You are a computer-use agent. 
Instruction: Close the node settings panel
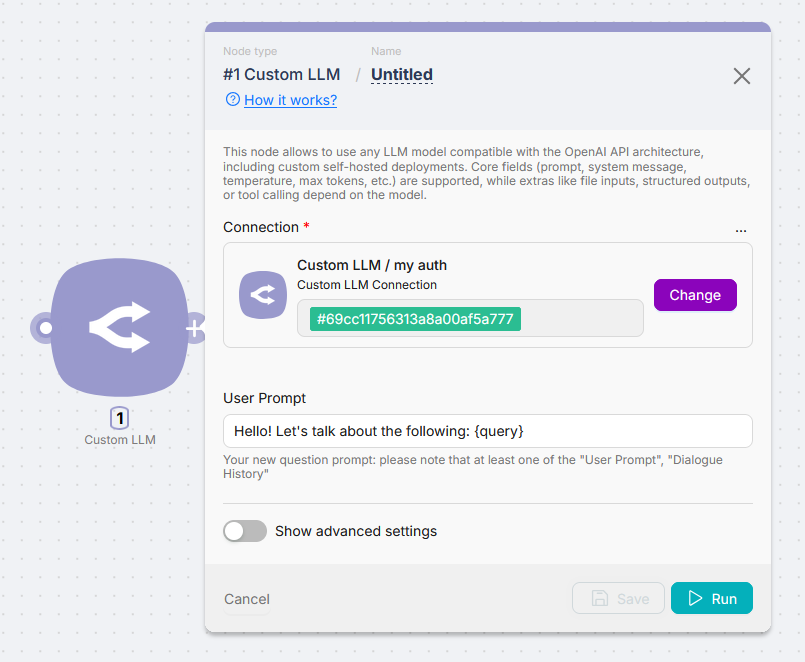pyautogui.click(x=741, y=76)
